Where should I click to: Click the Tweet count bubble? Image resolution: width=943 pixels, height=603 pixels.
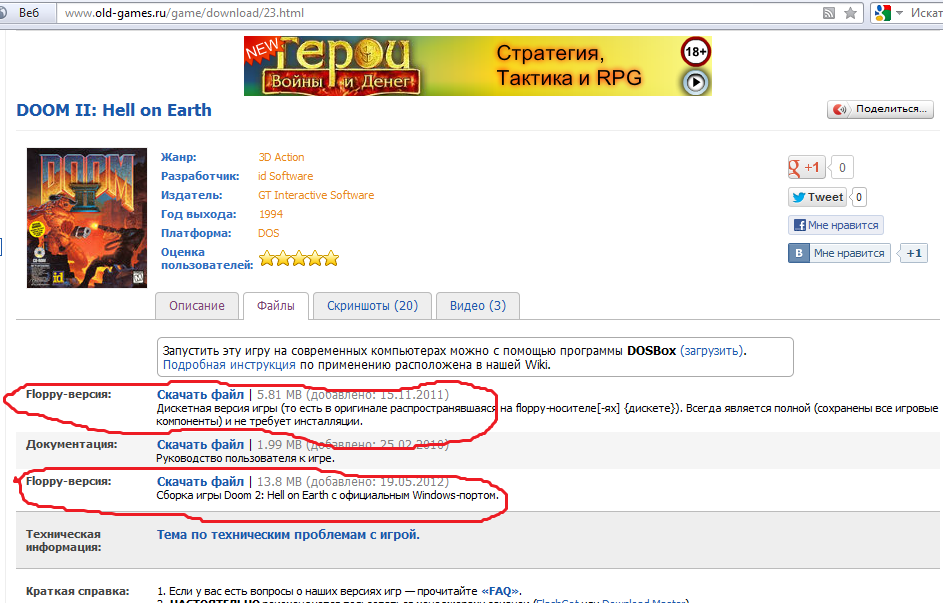pyautogui.click(x=859, y=197)
